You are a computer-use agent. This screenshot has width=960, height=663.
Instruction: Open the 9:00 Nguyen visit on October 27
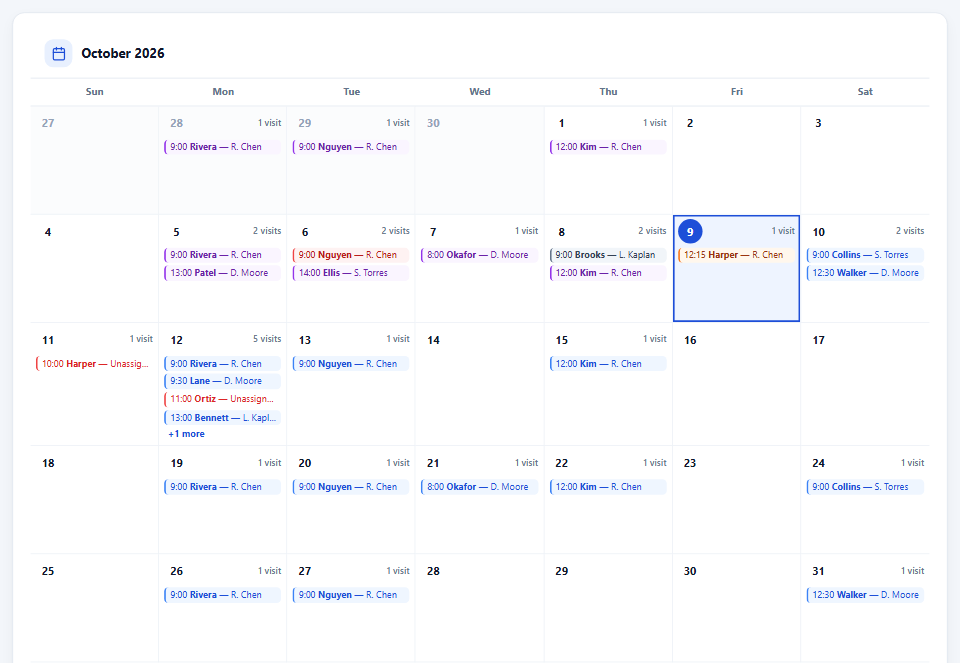(351, 594)
